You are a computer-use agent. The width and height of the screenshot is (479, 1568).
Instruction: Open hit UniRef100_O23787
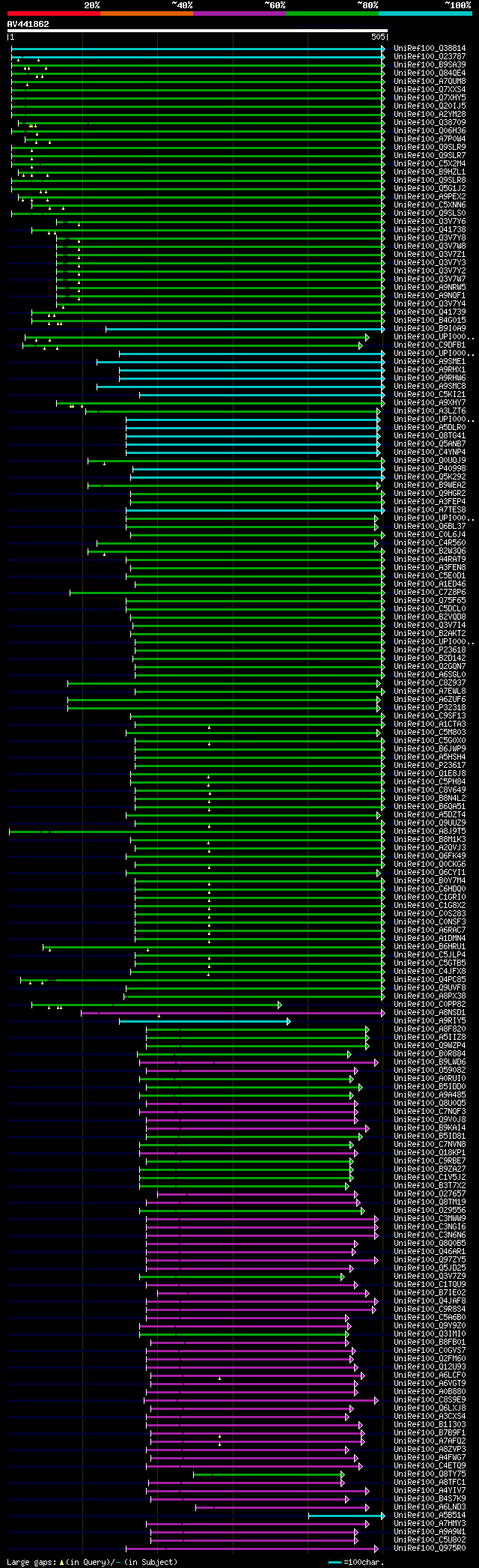pyautogui.click(x=430, y=57)
